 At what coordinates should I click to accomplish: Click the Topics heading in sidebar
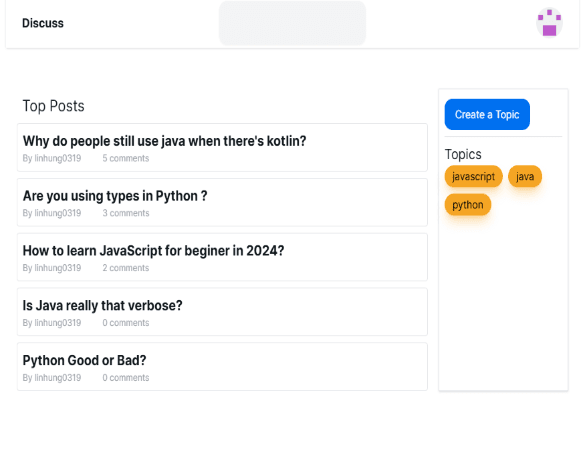[x=463, y=154]
